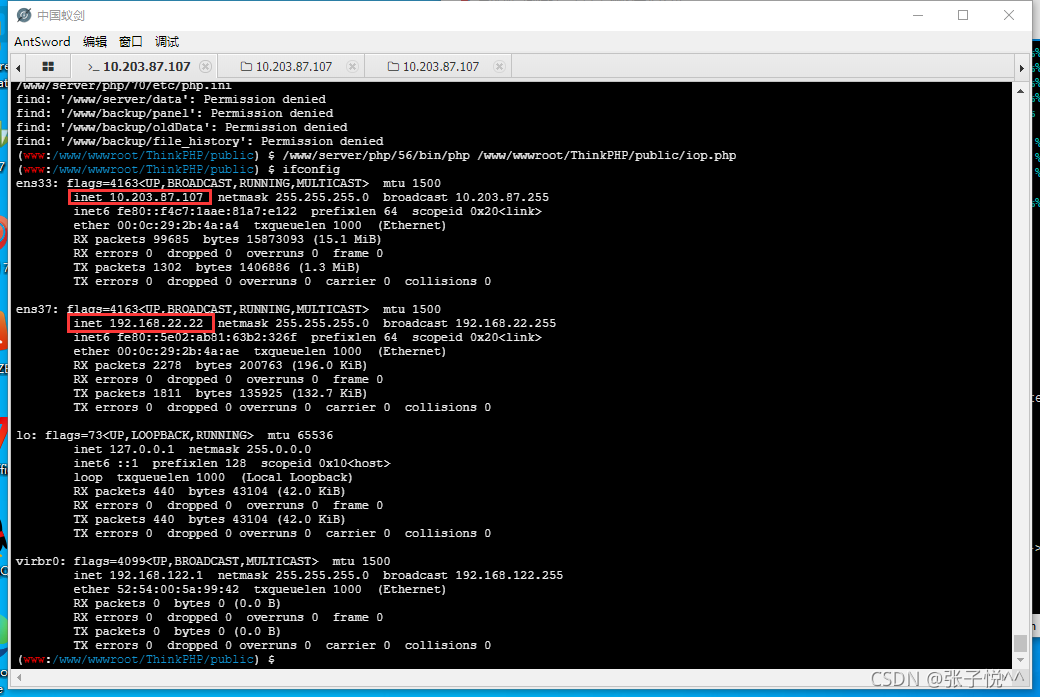This screenshot has height=697, width=1040.
Task: Click '/www/wwwroot/ThinkPHP/public/iop.php' path text
Action: (x=607, y=155)
